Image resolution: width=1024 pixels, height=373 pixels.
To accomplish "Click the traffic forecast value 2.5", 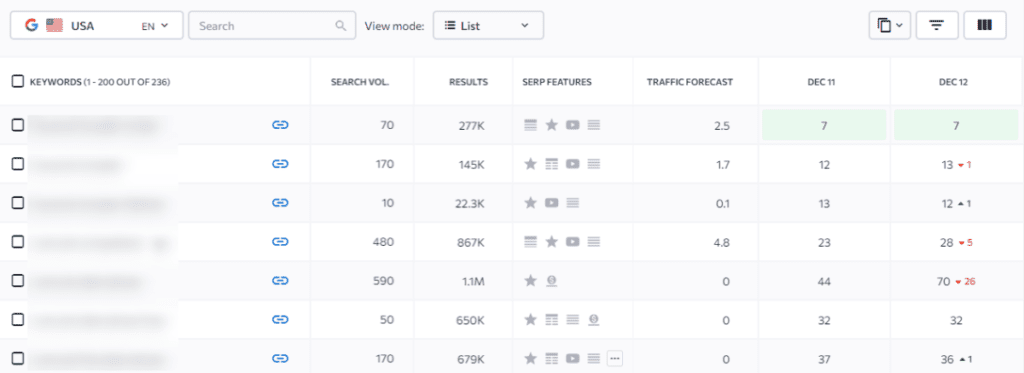I will tap(722, 125).
